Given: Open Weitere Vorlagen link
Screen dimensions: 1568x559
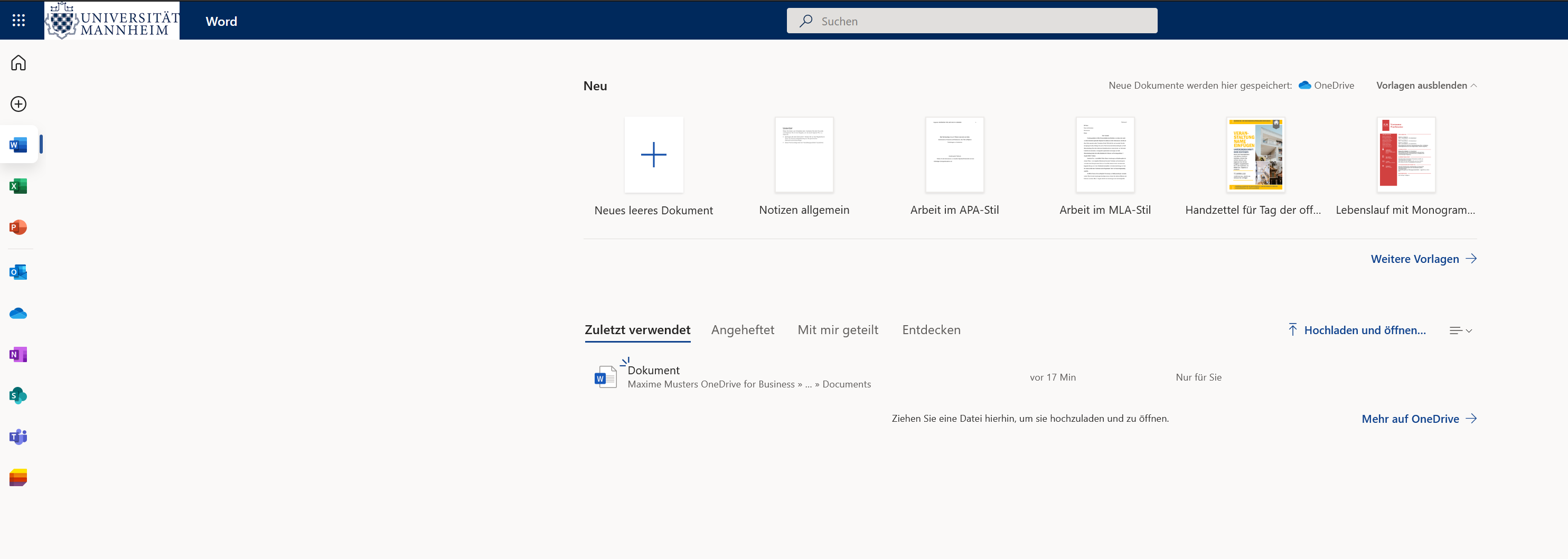Looking at the screenshot, I should click(1424, 259).
